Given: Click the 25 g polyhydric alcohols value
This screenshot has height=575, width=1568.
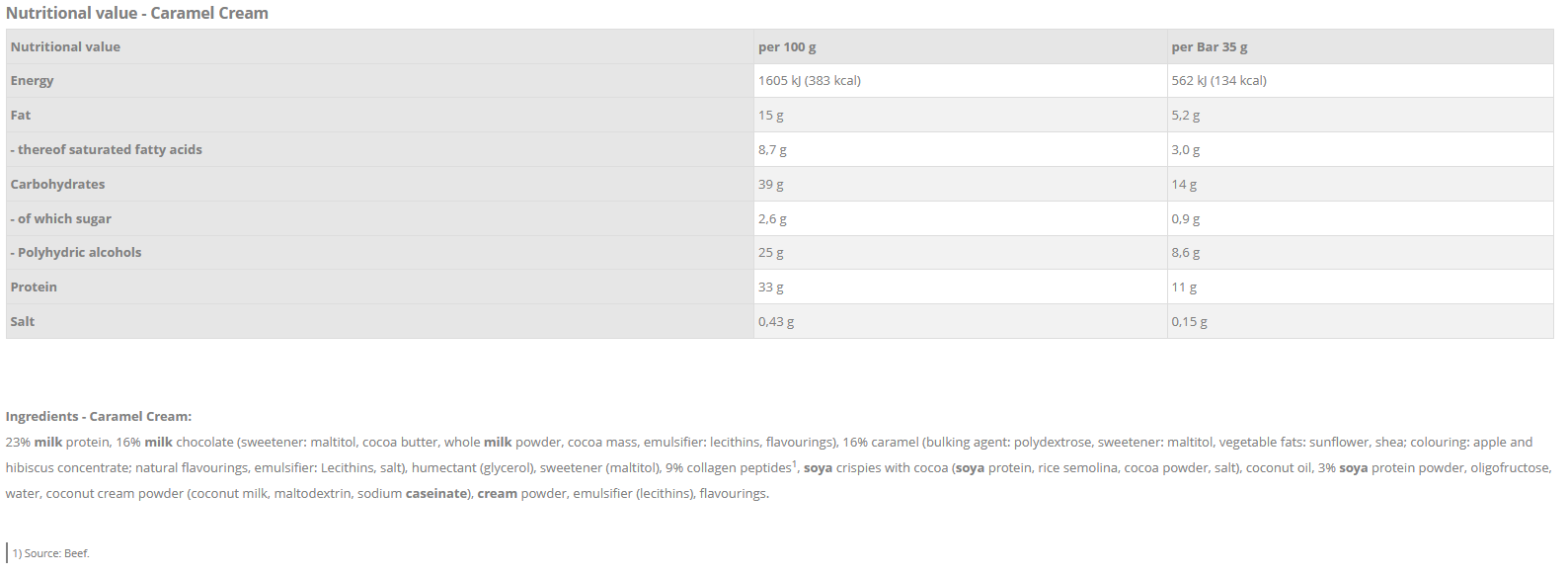Looking at the screenshot, I should [770, 253].
